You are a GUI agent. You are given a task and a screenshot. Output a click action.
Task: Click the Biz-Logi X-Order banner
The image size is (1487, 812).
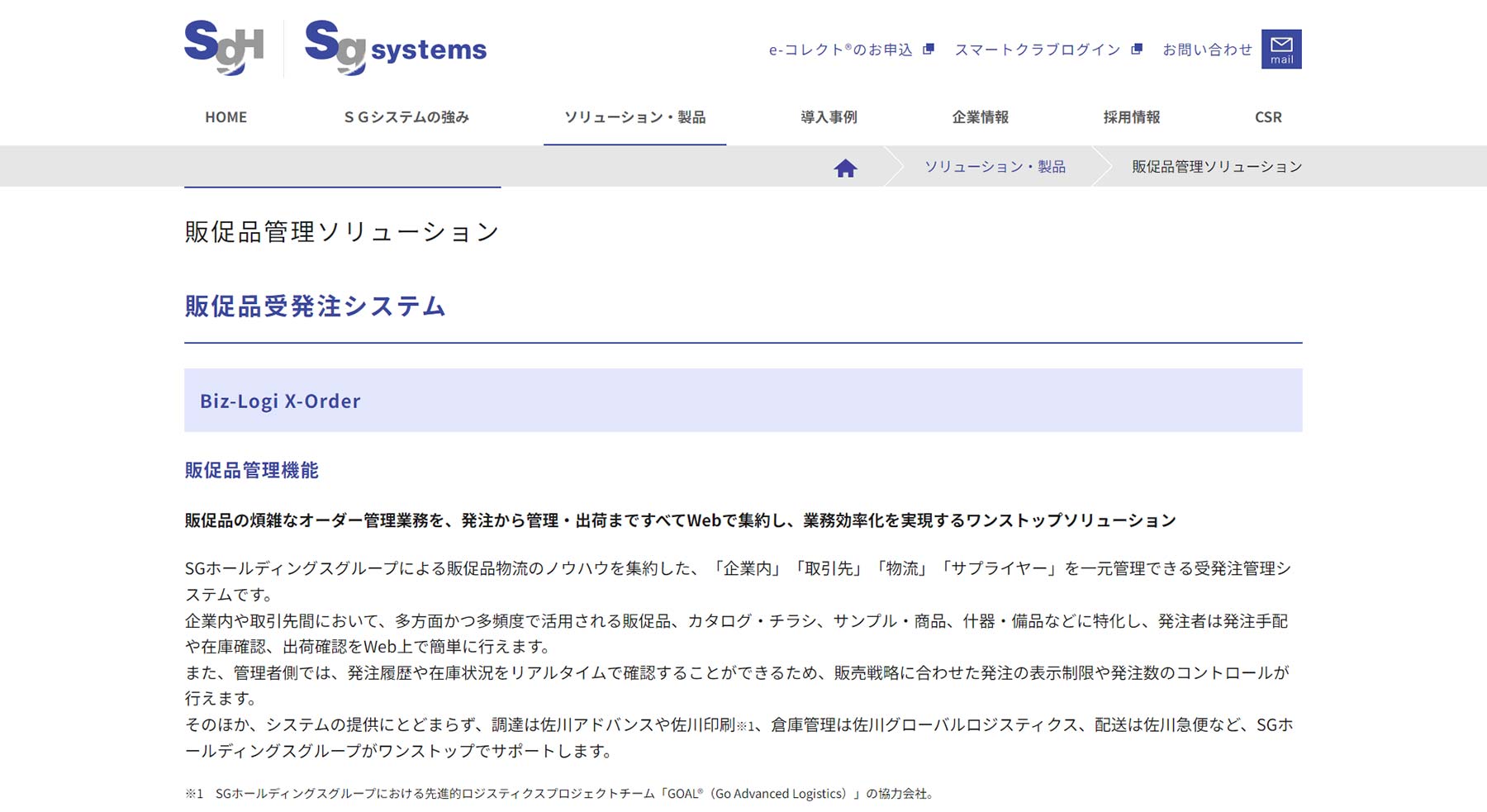click(x=743, y=401)
